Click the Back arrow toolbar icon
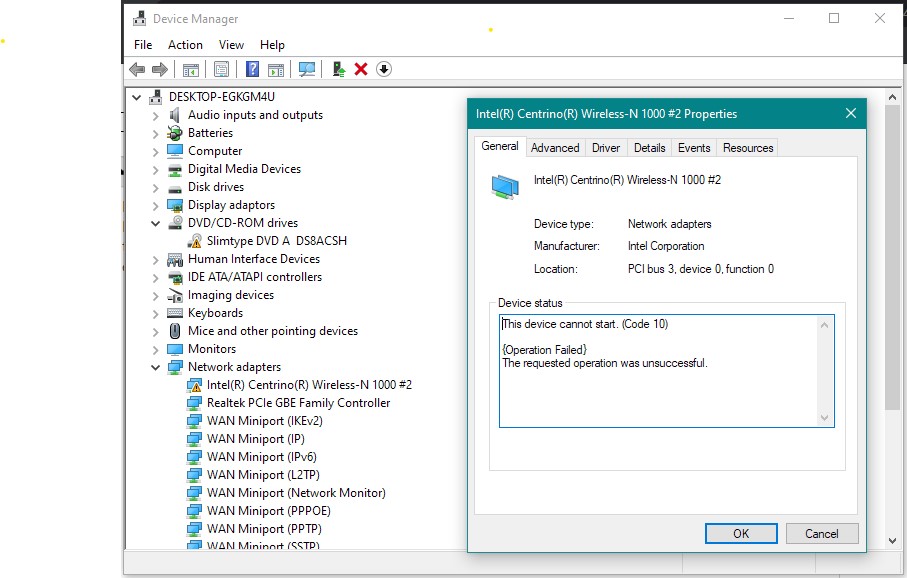Image resolution: width=907 pixels, height=578 pixels. [x=137, y=69]
